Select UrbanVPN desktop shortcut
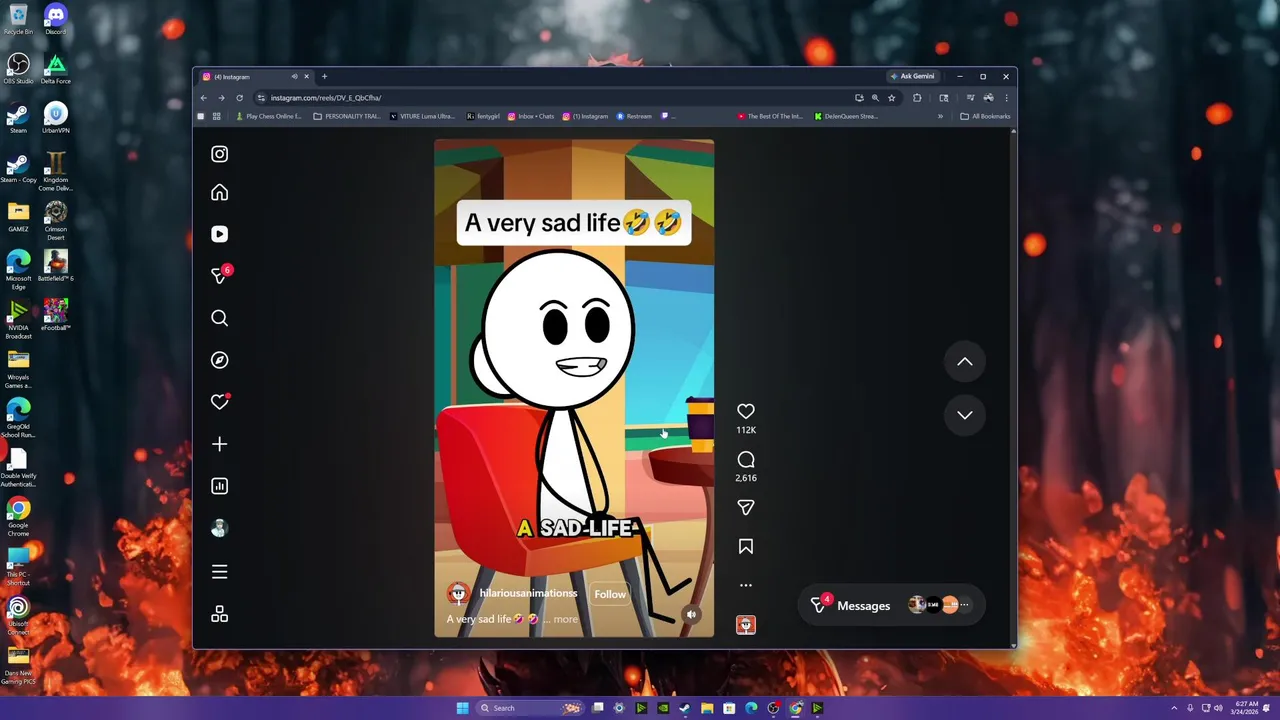This screenshot has width=1280, height=720. (x=55, y=118)
